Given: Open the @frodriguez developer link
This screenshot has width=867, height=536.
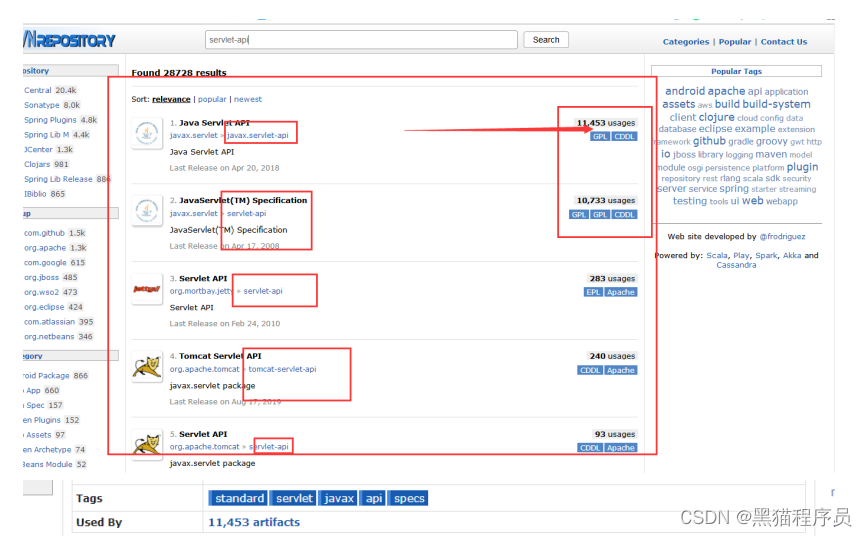Looking at the screenshot, I should click(782, 237).
